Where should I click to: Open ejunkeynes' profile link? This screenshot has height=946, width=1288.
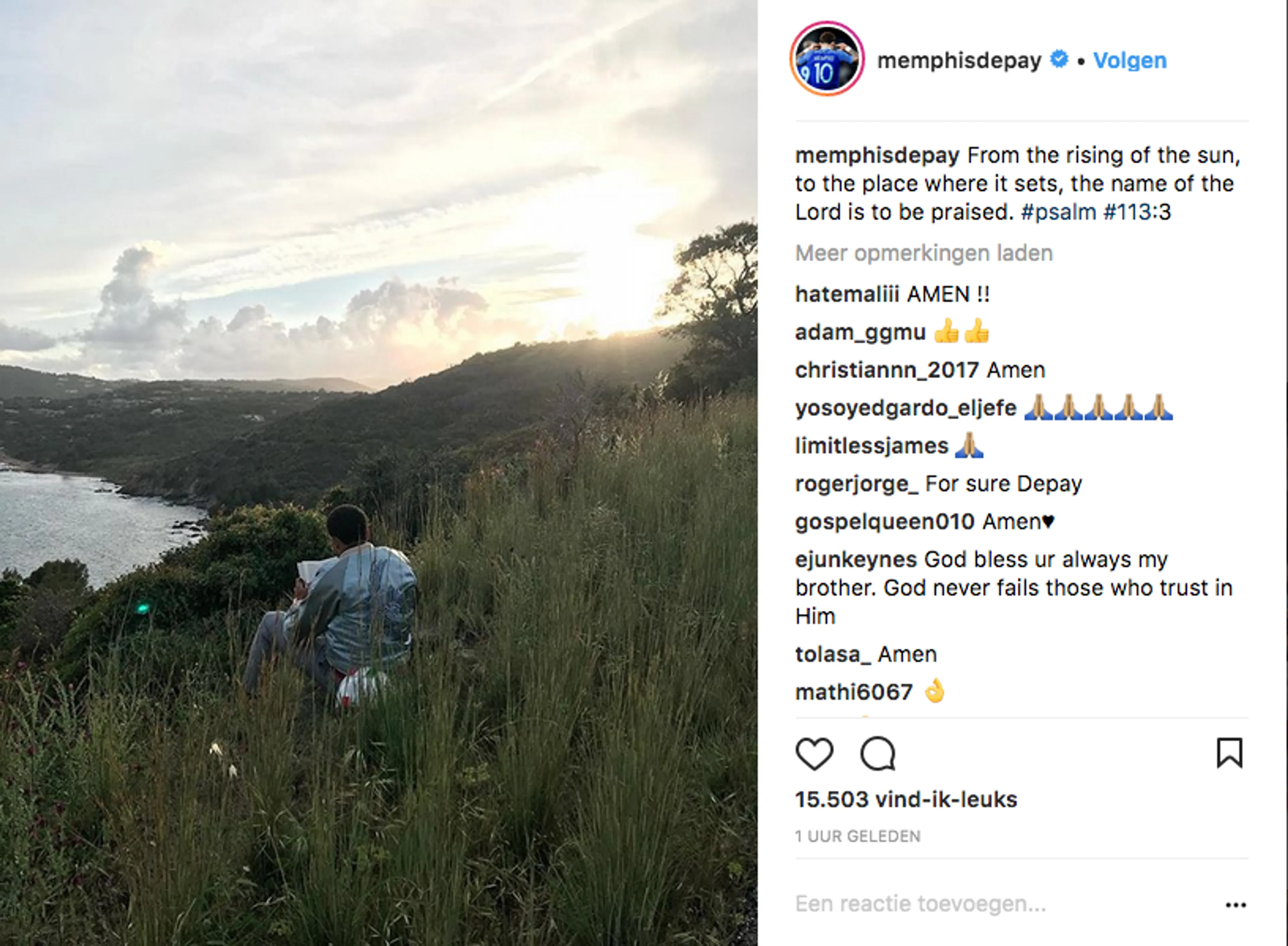855,559
